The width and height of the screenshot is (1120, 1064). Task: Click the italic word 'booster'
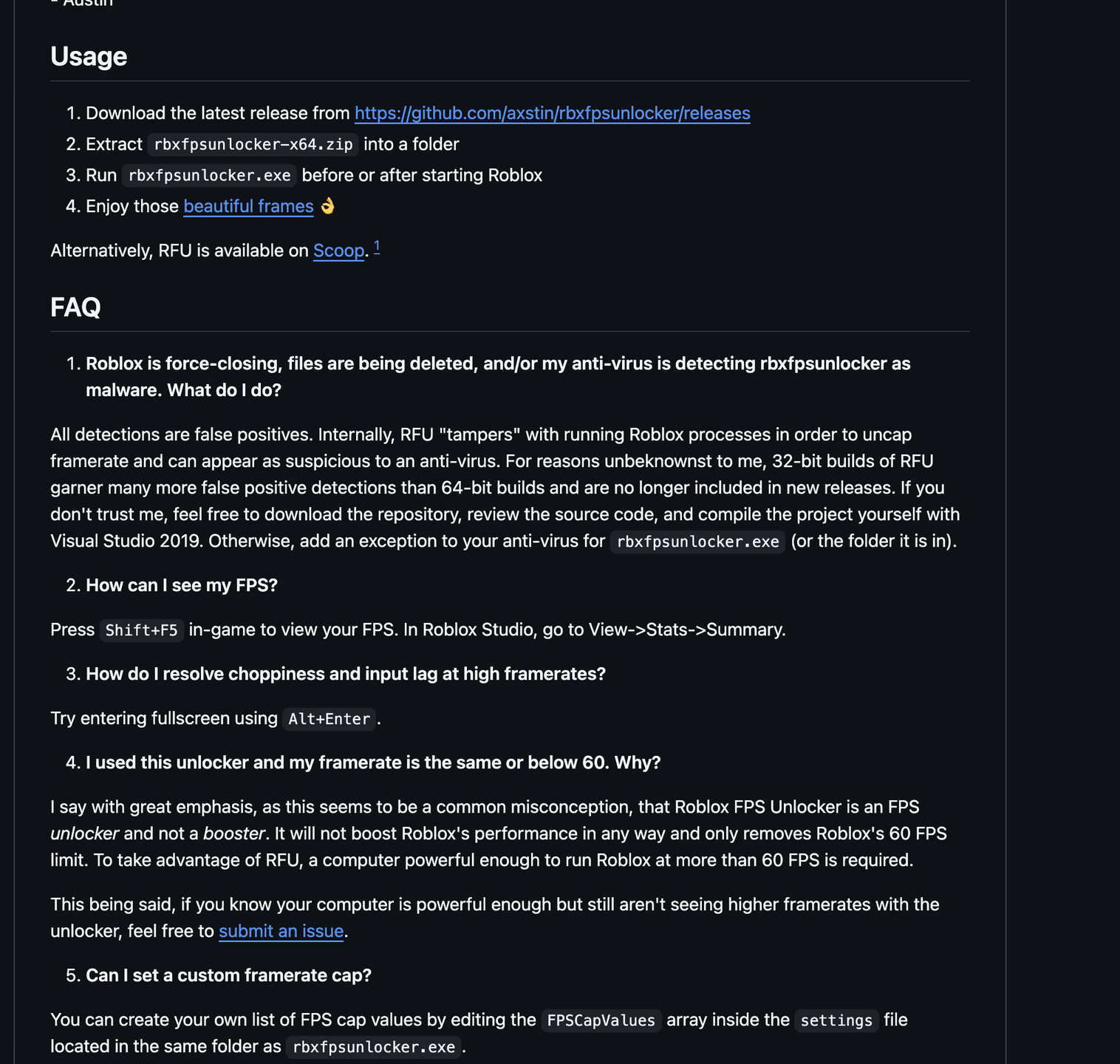[233, 833]
